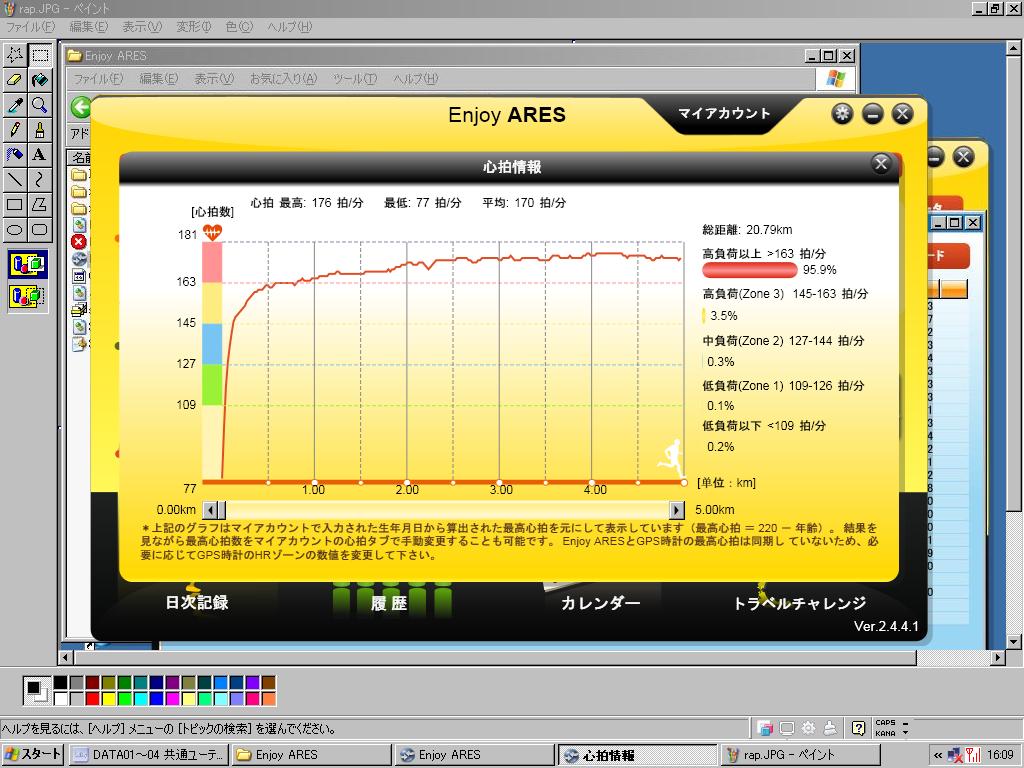Screen dimensions: 1024x768
Task: Click the 総距離: 20.79km text
Action: pyautogui.click(x=747, y=230)
